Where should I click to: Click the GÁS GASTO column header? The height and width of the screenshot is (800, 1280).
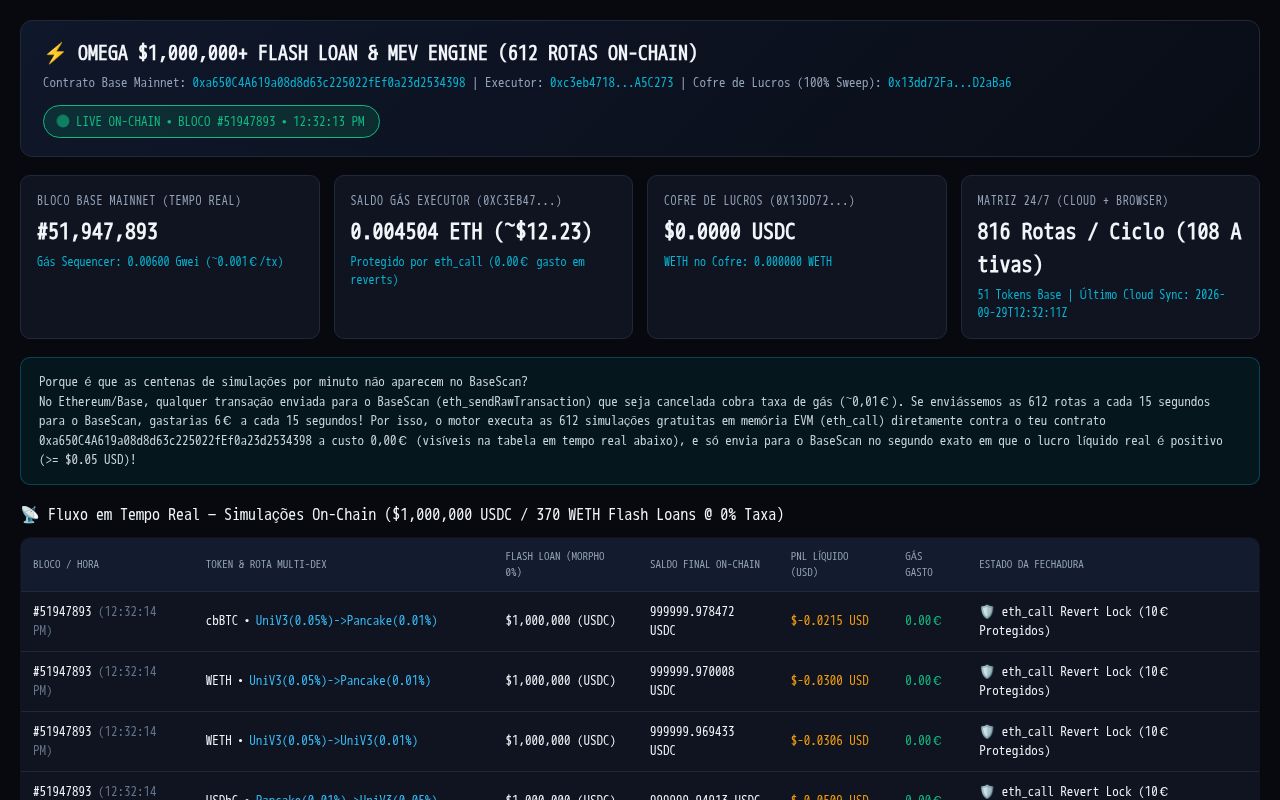pos(919,564)
